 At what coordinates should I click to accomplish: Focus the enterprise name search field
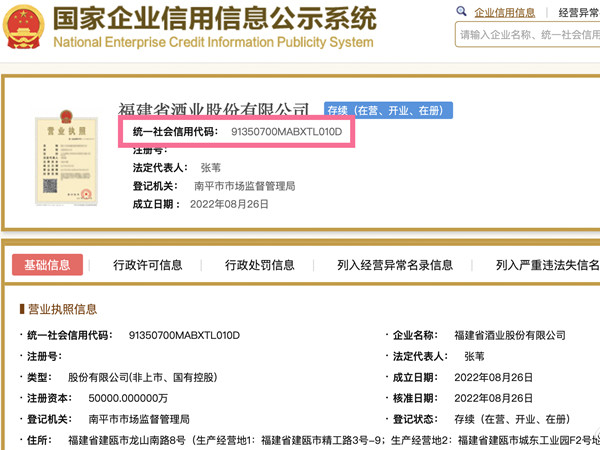click(x=528, y=35)
